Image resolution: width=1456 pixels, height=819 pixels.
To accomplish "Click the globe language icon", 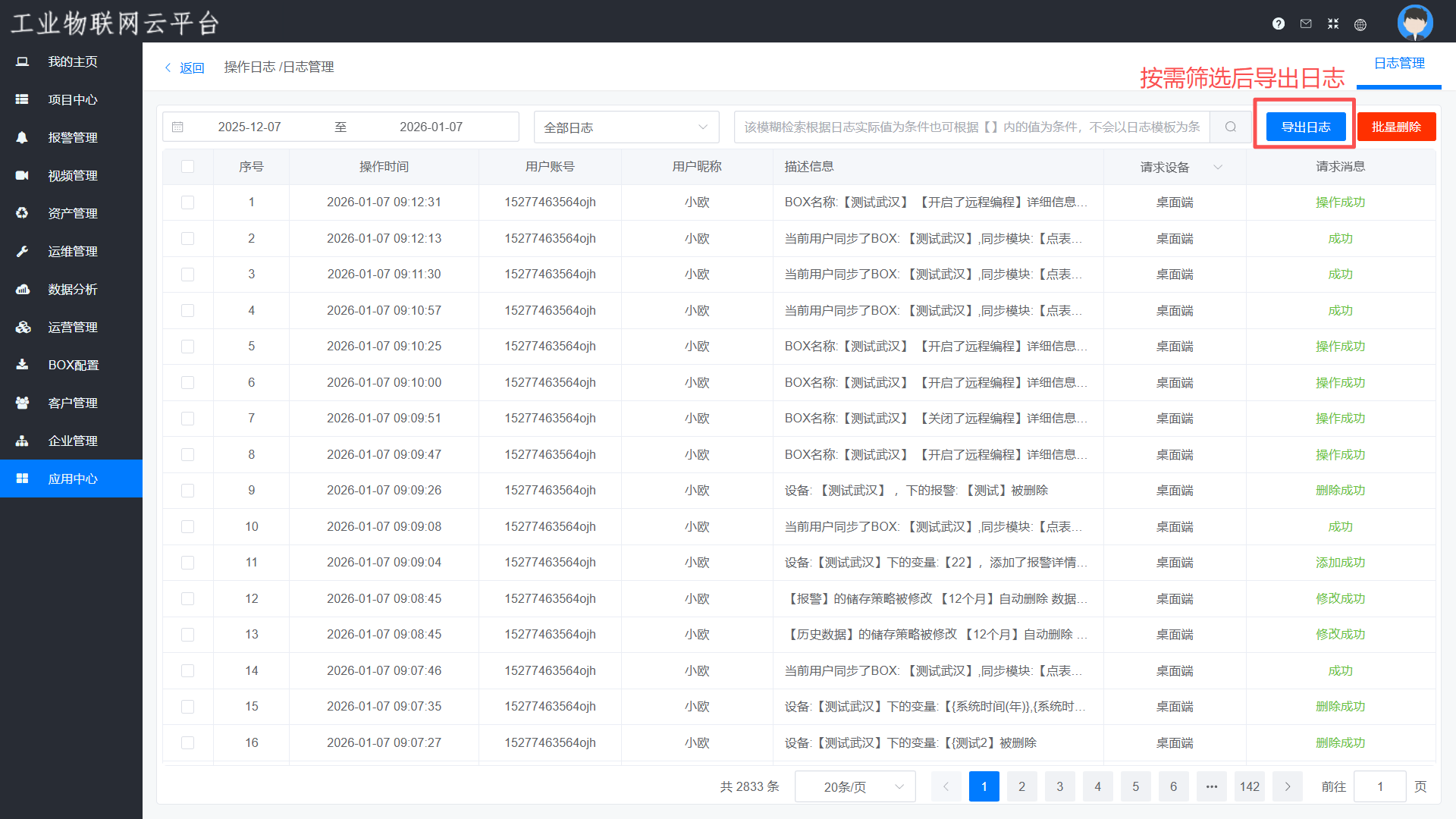I will (x=1360, y=24).
